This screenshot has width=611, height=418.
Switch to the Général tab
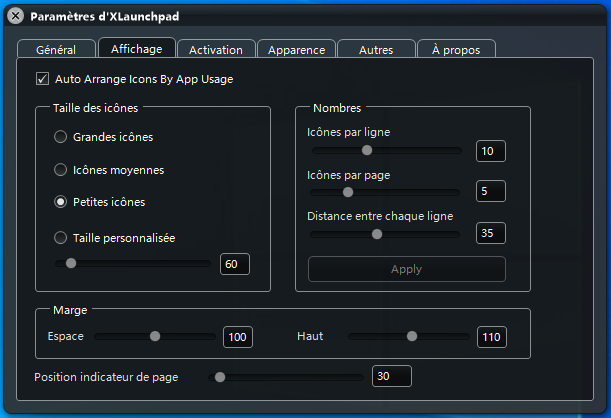click(56, 49)
